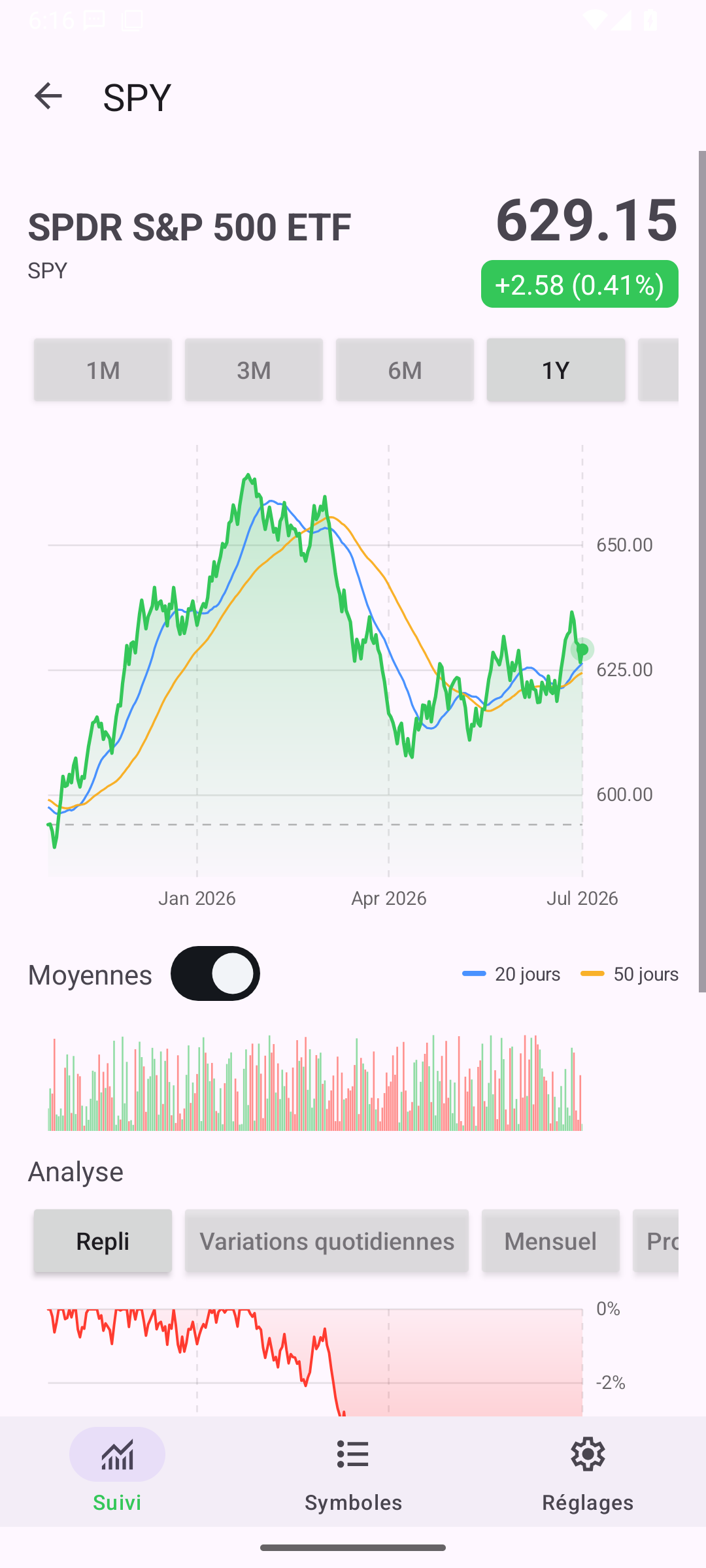The width and height of the screenshot is (706, 1568).
Task: Tap the current price dot on chart
Action: [582, 649]
